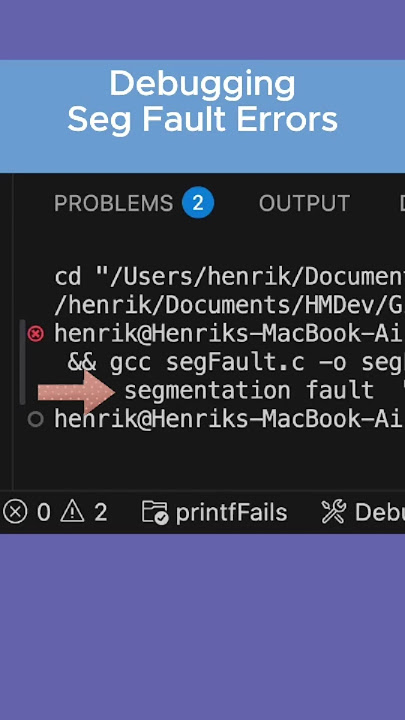Viewport: 405px width, 720px height.
Task: Click the Debugging Seg Fault Errors title
Action: coord(202,102)
